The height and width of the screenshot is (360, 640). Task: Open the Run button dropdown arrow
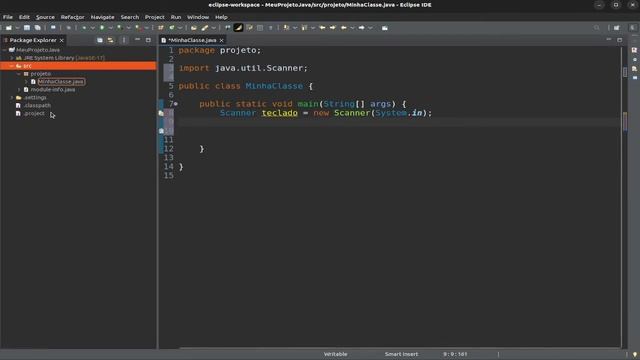tap(110, 28)
